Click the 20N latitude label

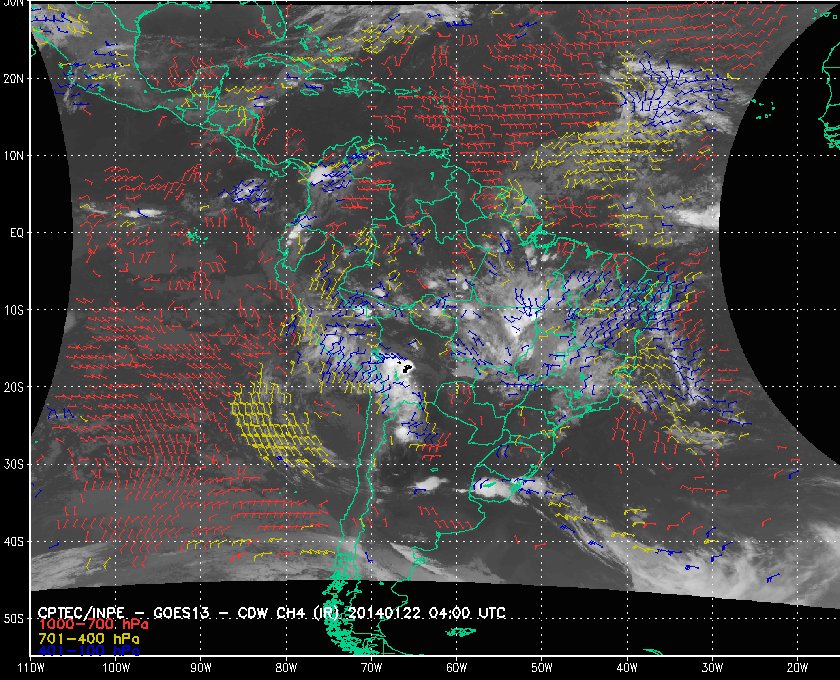click(x=13, y=79)
